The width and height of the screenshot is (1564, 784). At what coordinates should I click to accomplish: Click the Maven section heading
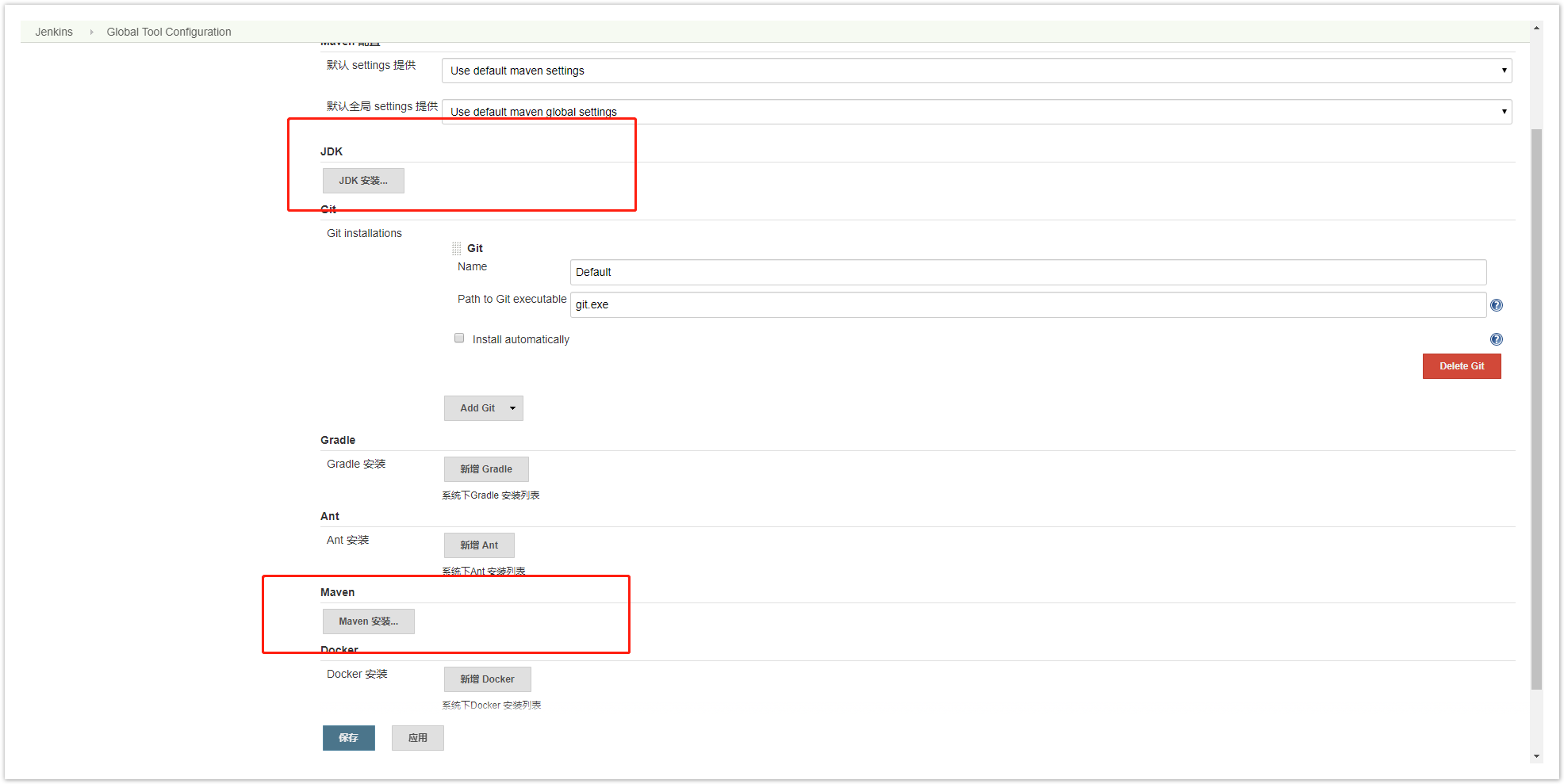[x=337, y=592]
